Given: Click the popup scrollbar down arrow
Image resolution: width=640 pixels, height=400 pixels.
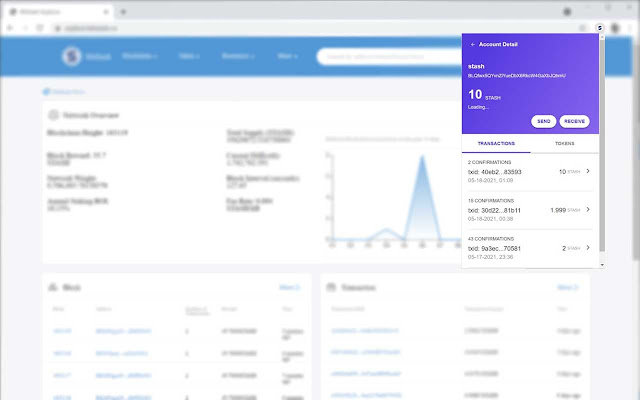Looking at the screenshot, I should (x=602, y=265).
